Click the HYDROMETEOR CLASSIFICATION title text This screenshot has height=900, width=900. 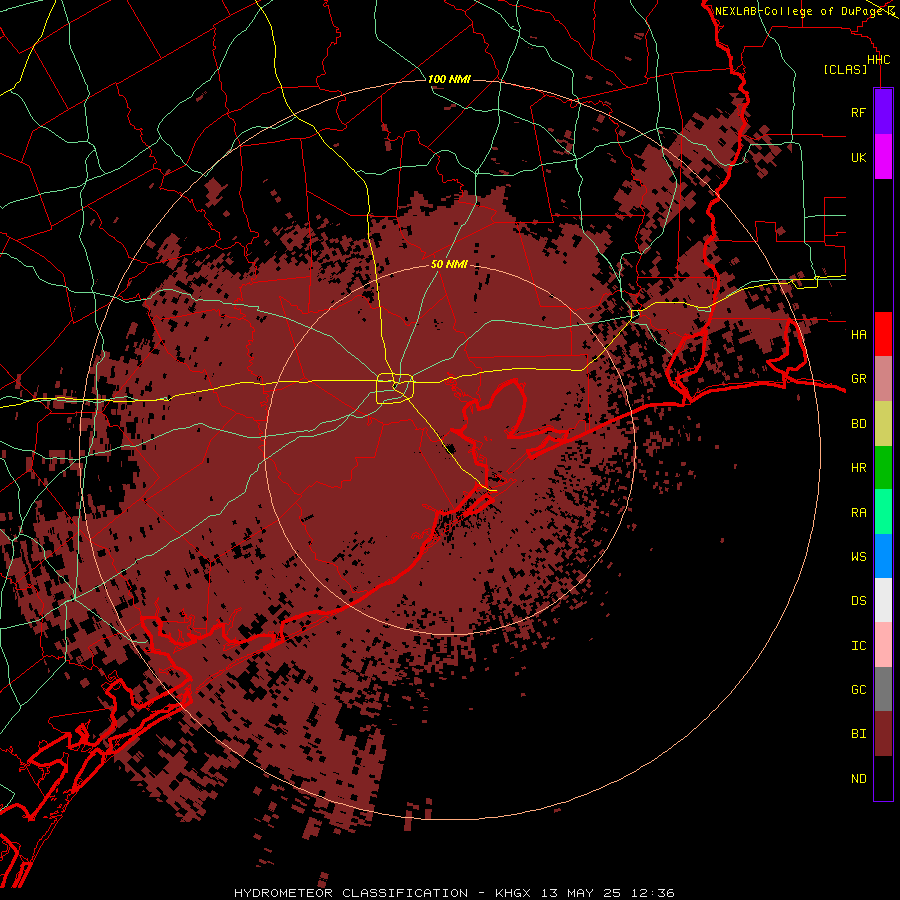click(x=351, y=893)
